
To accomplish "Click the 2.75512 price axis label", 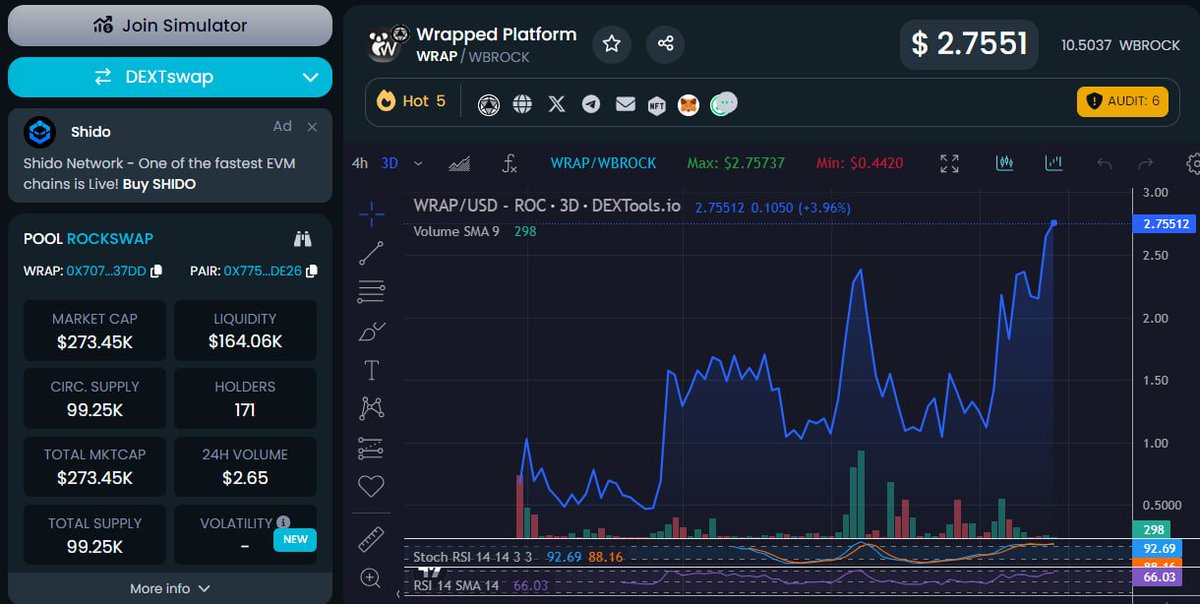I will 1165,224.
